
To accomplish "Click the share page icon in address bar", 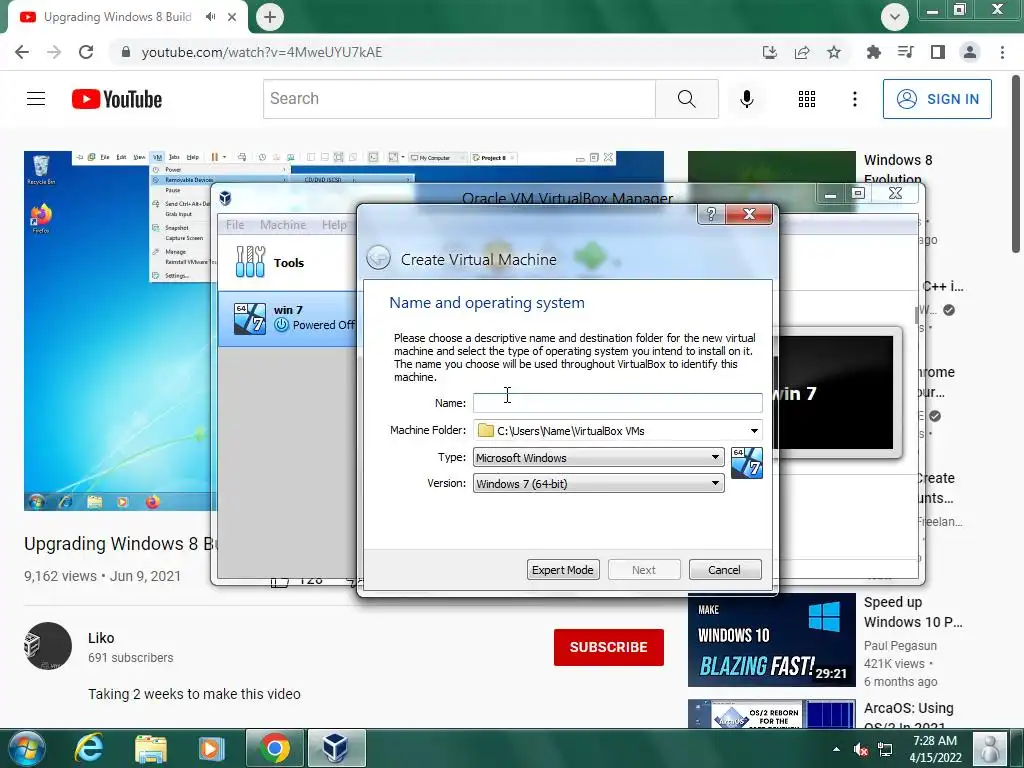I will coord(802,52).
